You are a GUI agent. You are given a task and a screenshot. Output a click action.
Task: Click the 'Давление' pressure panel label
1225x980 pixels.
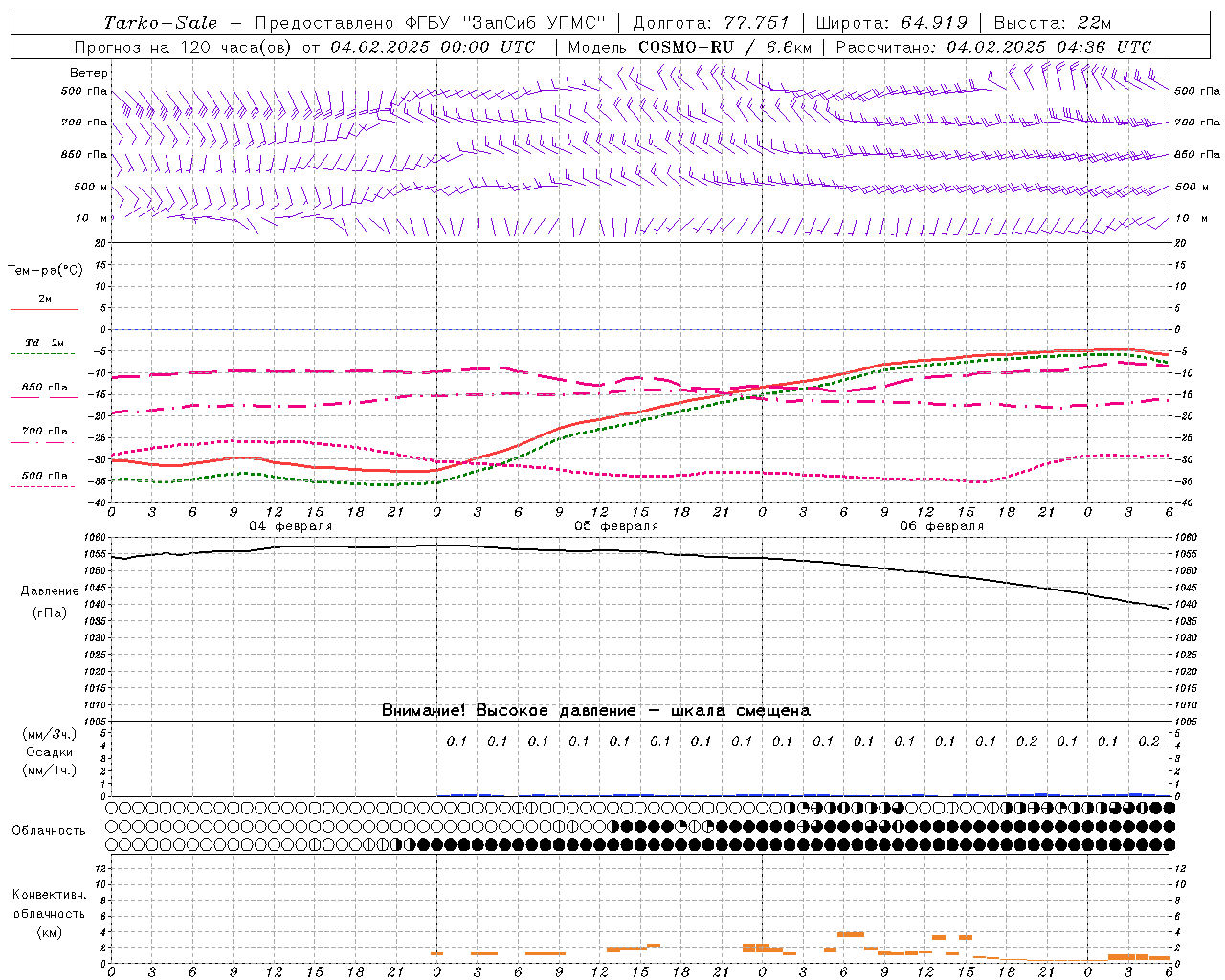coord(50,591)
